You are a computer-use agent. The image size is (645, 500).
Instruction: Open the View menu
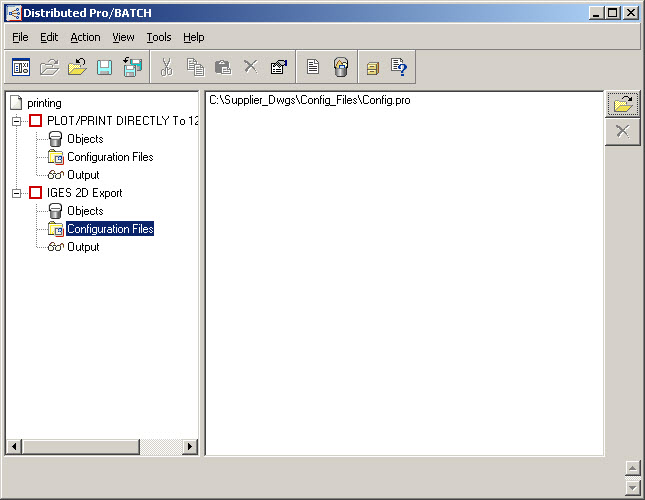click(123, 37)
